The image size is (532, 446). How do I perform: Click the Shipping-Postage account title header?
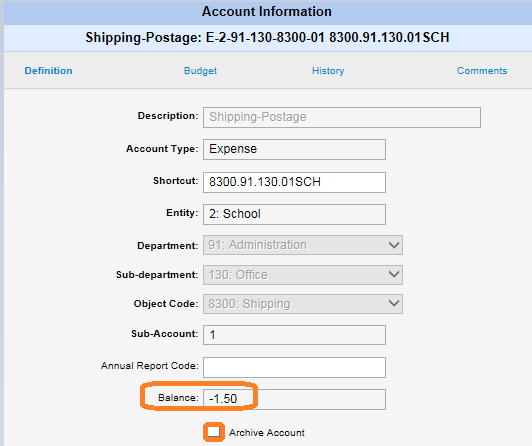(x=267, y=37)
